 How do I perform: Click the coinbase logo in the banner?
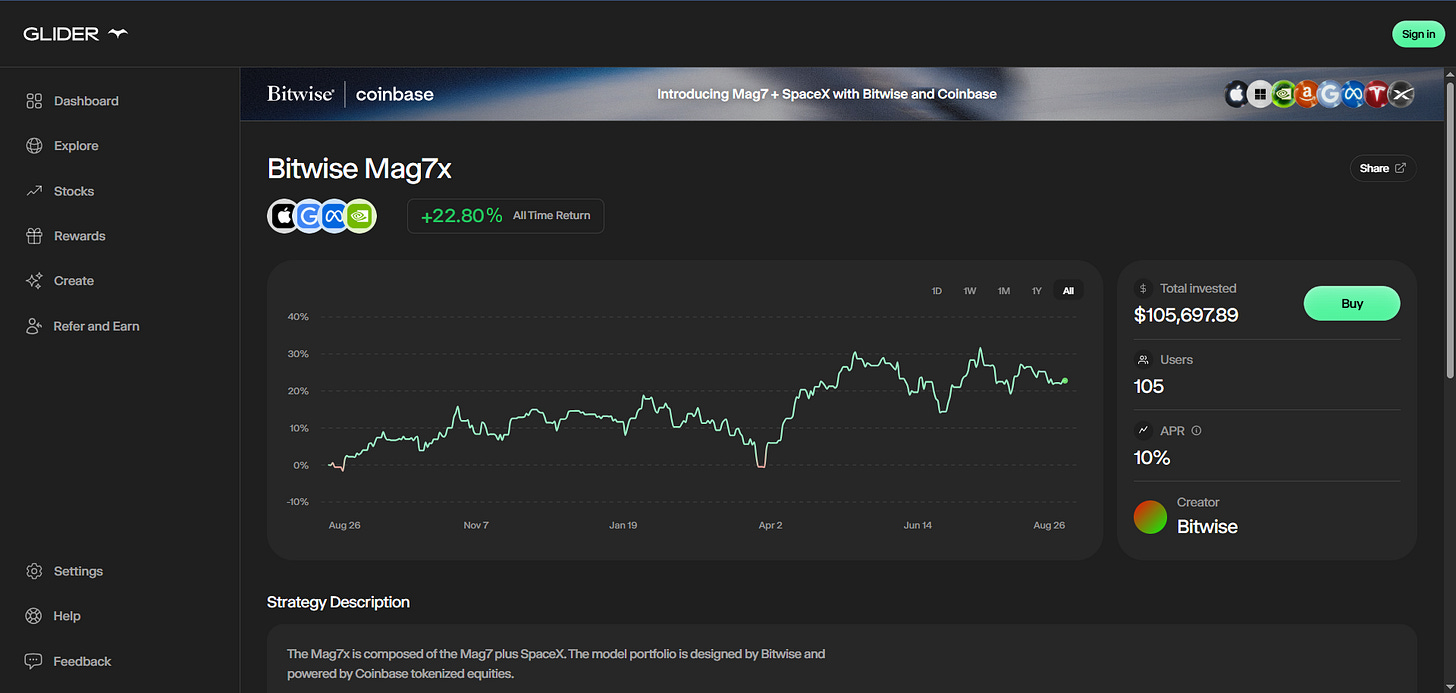pyautogui.click(x=395, y=94)
